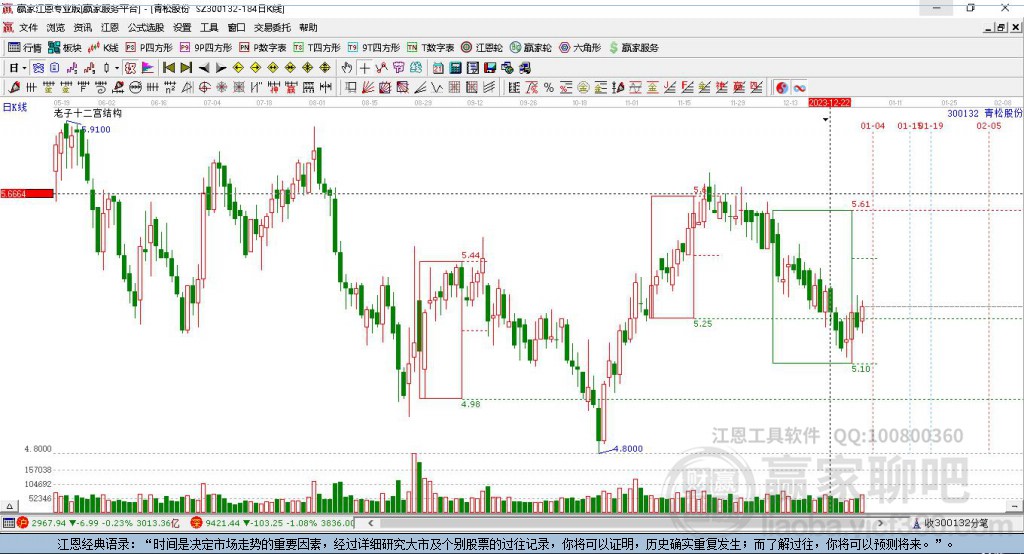Step chart right with black arrow
Image resolution: width=1024 pixels, height=554 pixels.
click(x=221, y=68)
